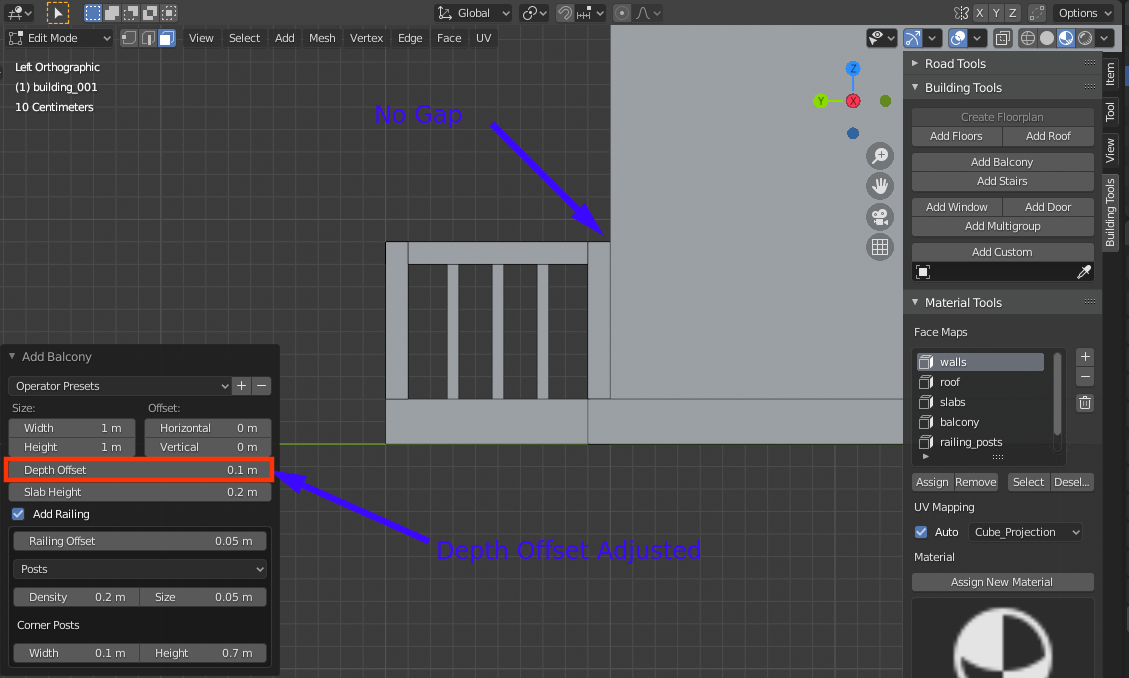This screenshot has height=678, width=1129.
Task: Click the blue Z axis on gizmo
Action: [853, 68]
